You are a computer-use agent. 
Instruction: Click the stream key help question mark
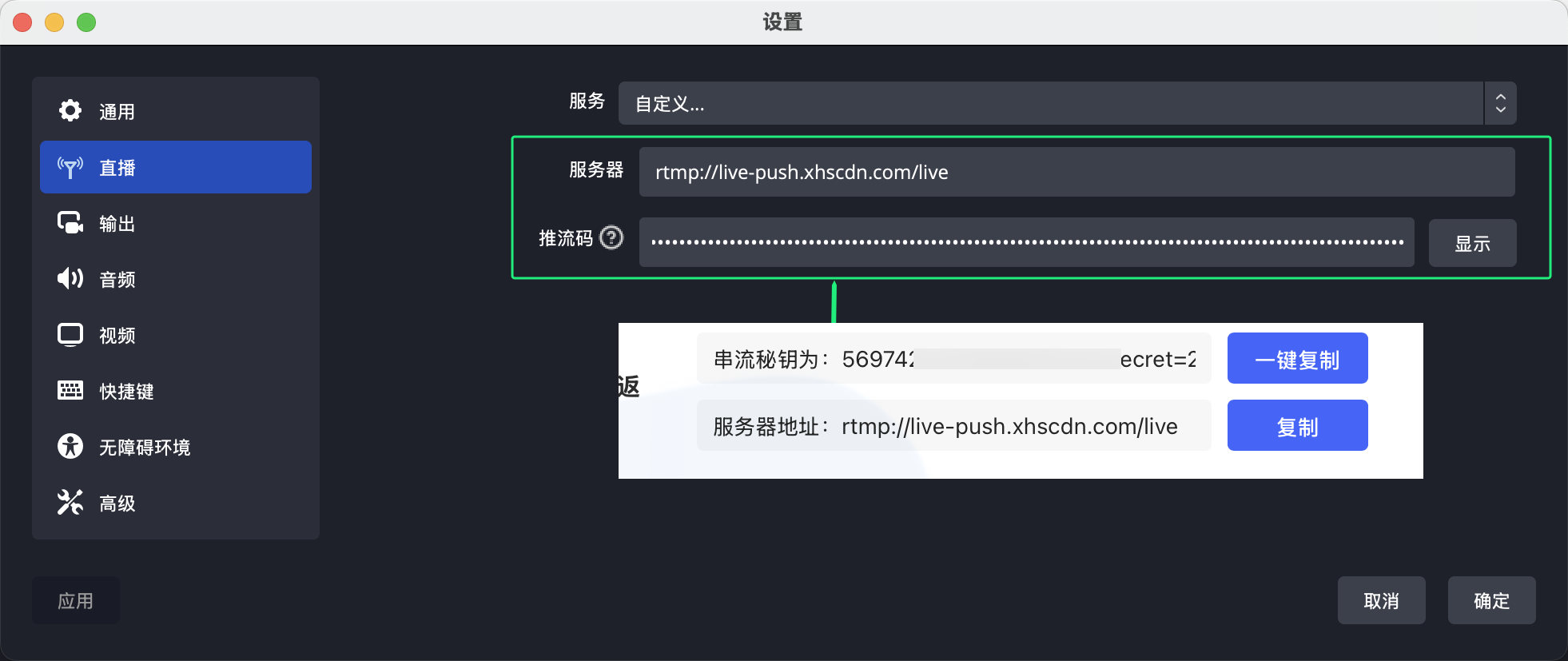(611, 237)
